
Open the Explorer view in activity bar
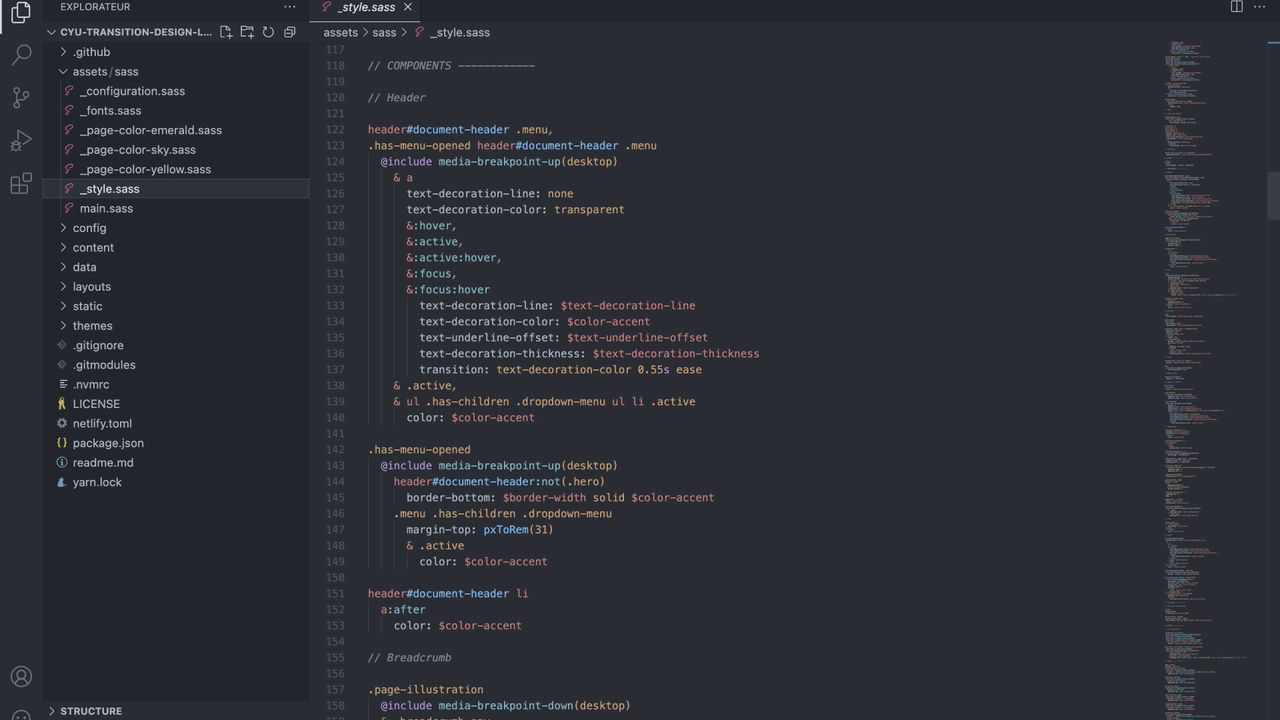[21, 12]
